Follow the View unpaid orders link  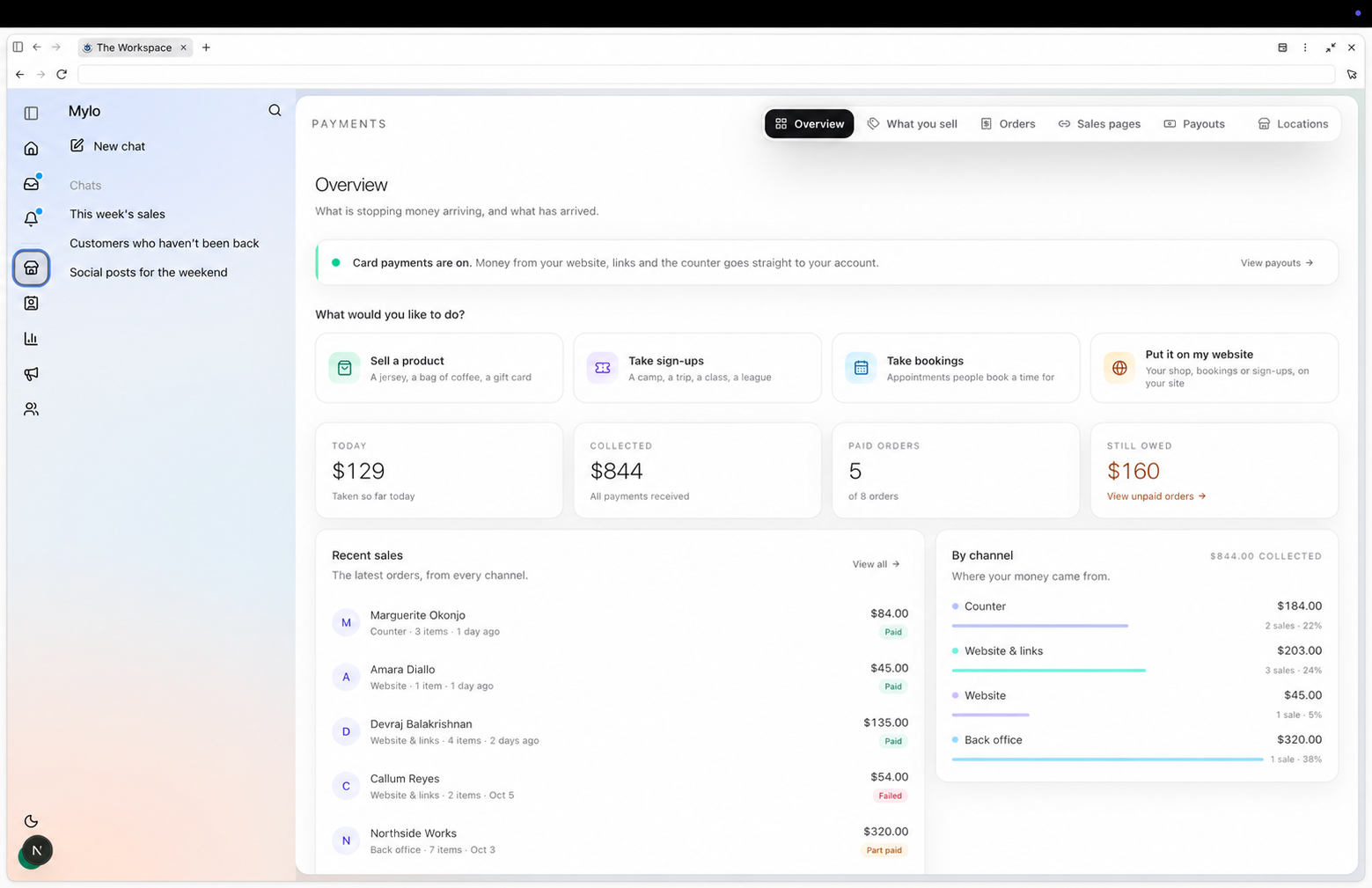click(1156, 496)
